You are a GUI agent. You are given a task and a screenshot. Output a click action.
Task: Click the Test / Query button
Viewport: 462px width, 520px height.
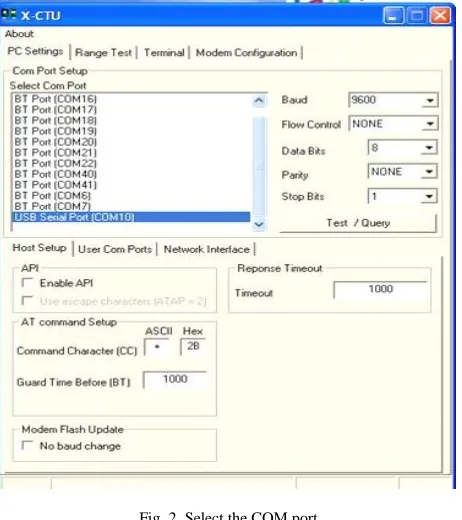pyautogui.click(x=358, y=223)
